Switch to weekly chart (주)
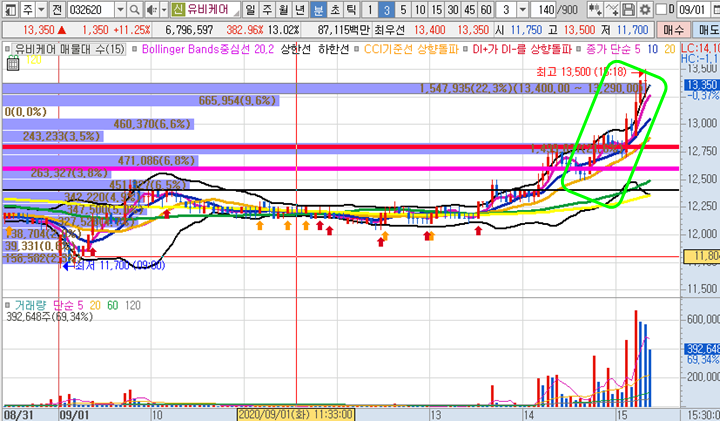Screen dimensions: 720x421 (x=266, y=9)
